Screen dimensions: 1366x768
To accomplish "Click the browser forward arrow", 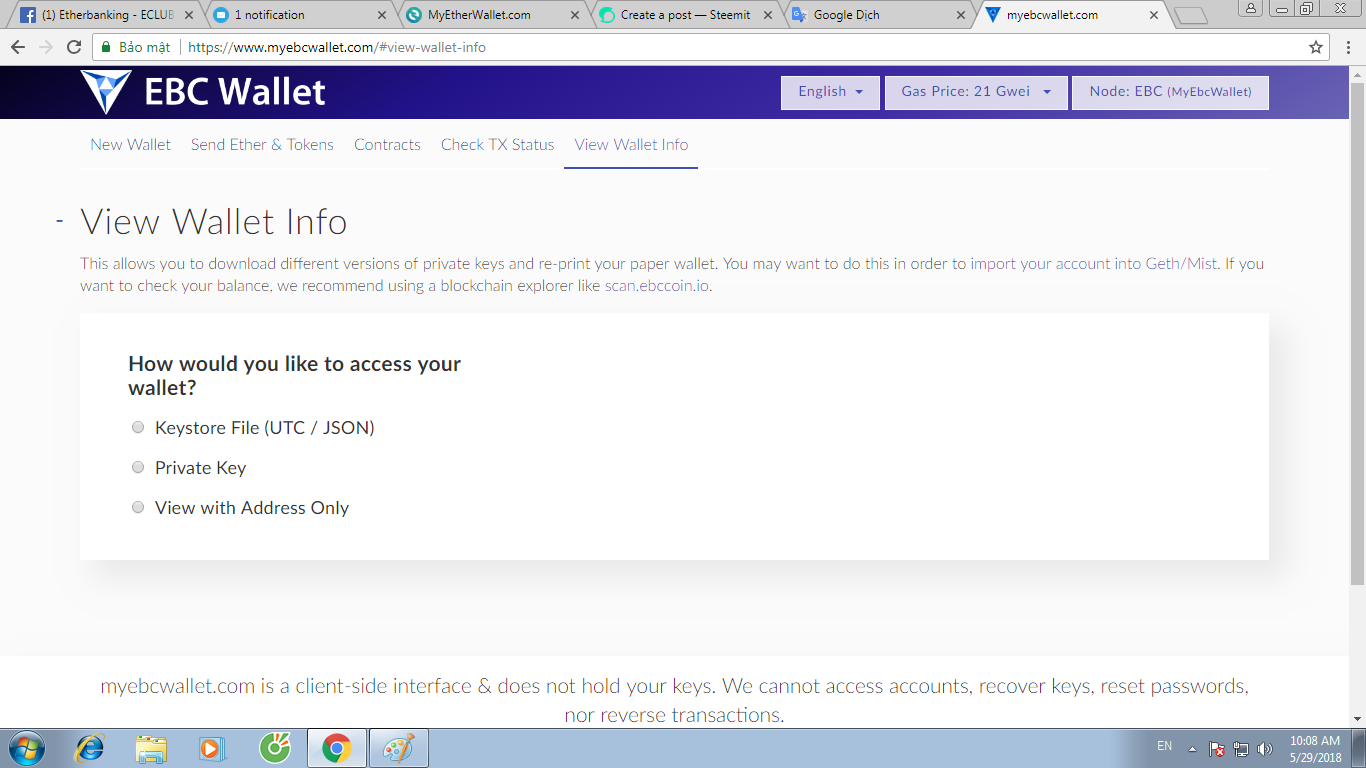I will (x=45, y=47).
